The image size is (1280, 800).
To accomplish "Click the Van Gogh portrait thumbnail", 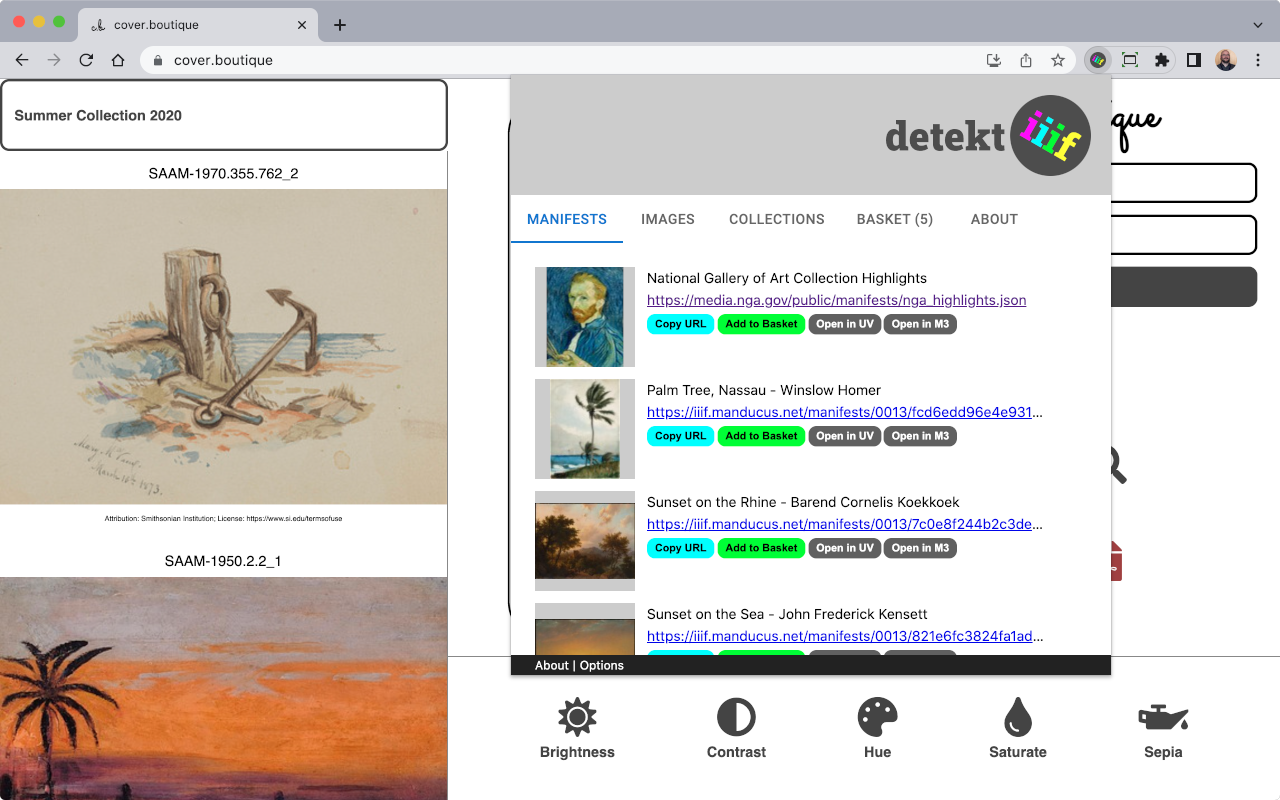I will tap(585, 317).
